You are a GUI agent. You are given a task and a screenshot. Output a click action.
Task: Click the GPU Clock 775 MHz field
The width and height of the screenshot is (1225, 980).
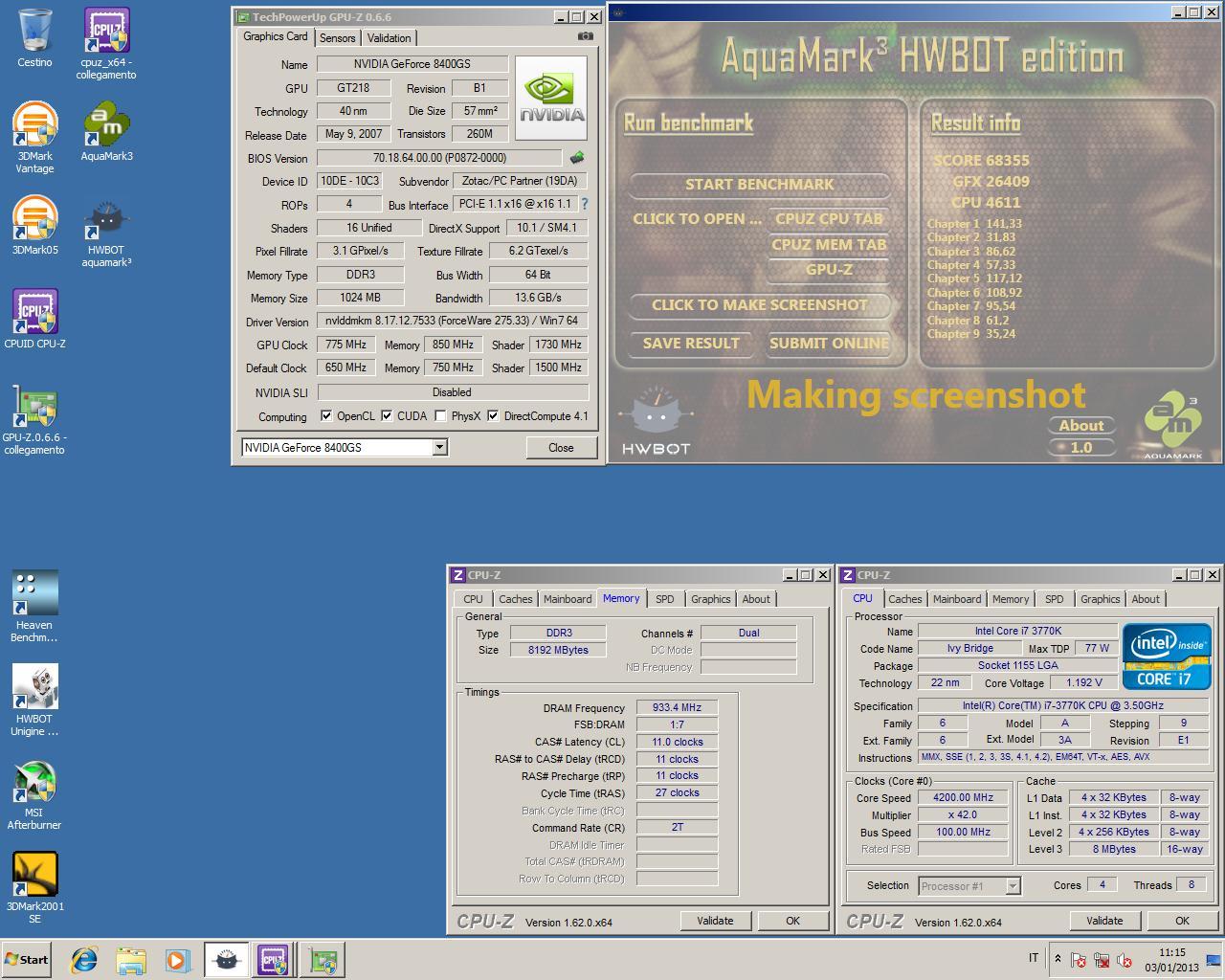tap(345, 345)
